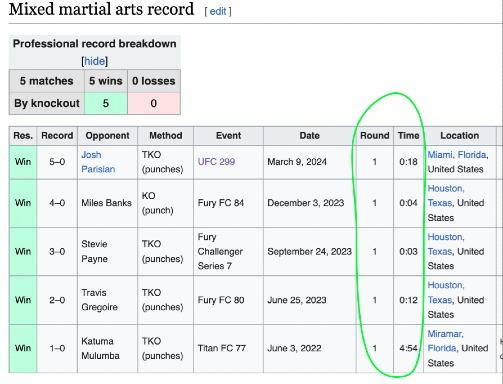Click the 0:18 time cell
503x384 pixels.
click(x=408, y=162)
